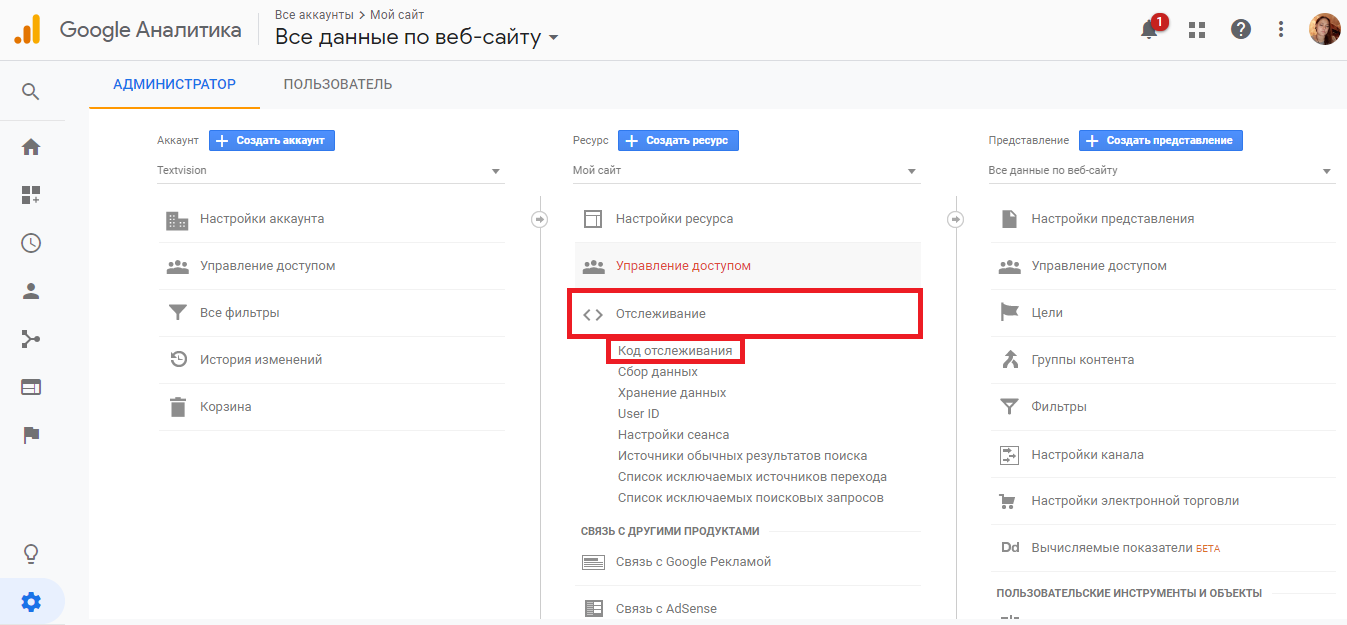Open Conversions flag icon in sidebar
The height and width of the screenshot is (625, 1347).
click(x=31, y=435)
